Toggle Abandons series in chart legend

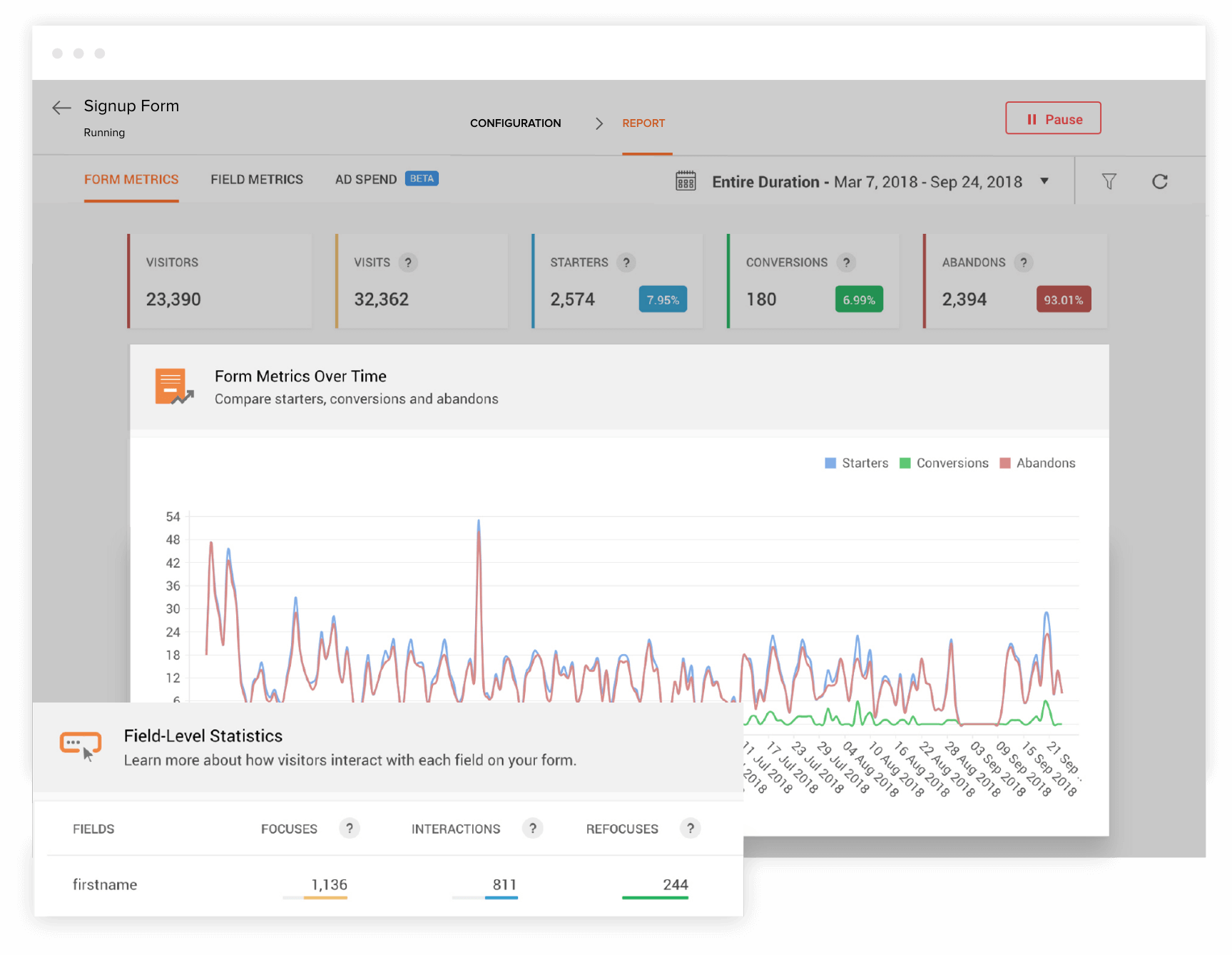tap(1037, 463)
